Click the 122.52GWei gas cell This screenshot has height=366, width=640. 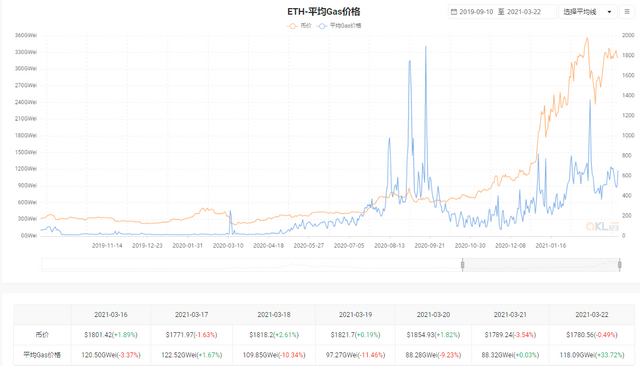(191, 355)
